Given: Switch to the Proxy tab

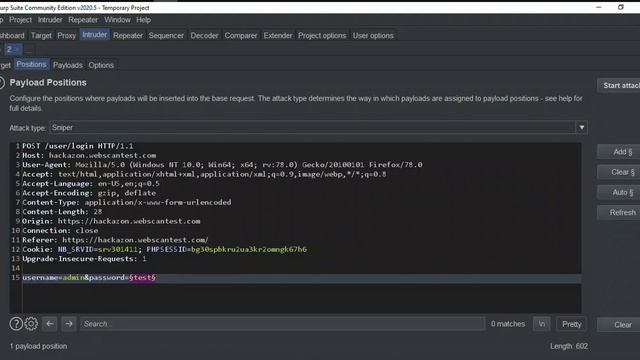Looking at the screenshot, I should tap(67, 36).
